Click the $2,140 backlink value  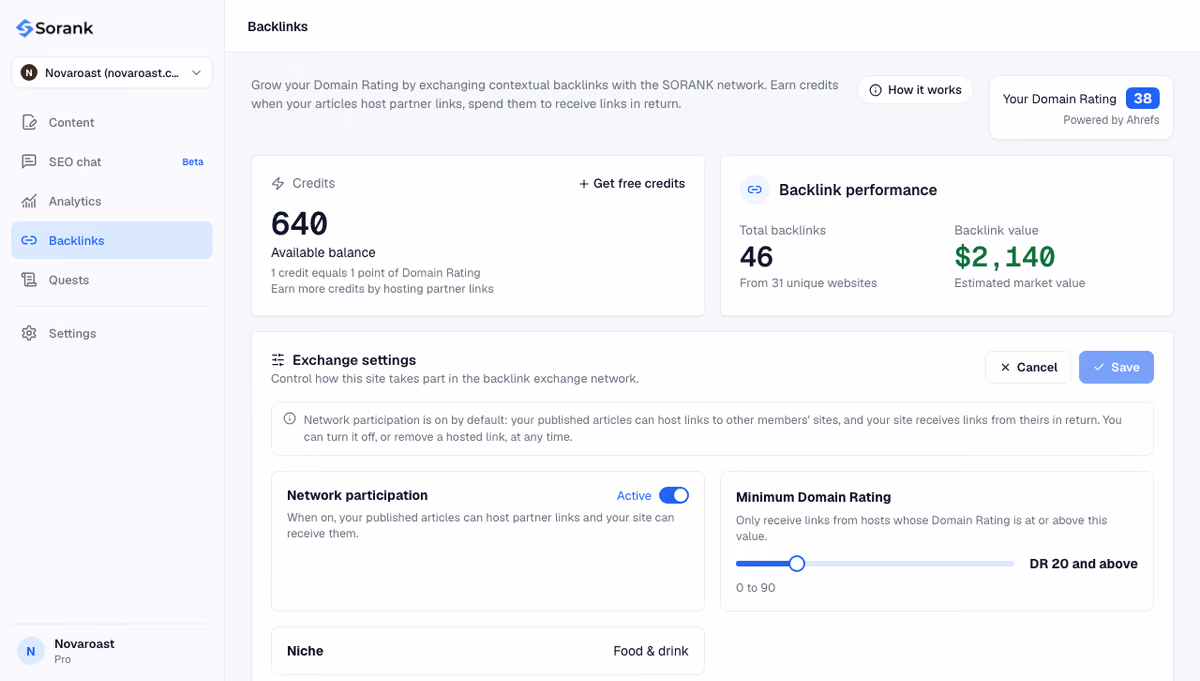click(x=1004, y=257)
